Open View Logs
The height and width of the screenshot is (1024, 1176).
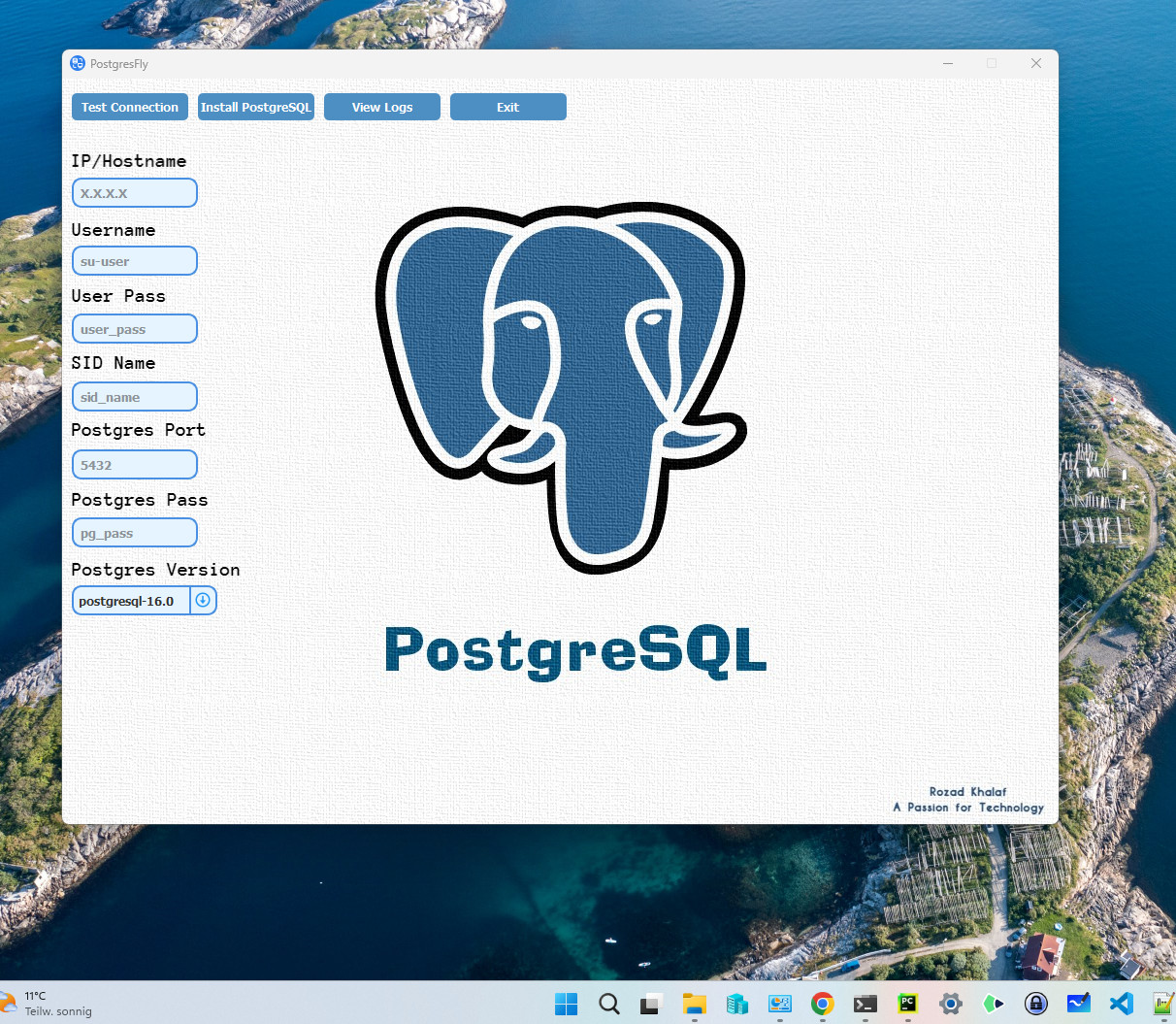tap(382, 107)
